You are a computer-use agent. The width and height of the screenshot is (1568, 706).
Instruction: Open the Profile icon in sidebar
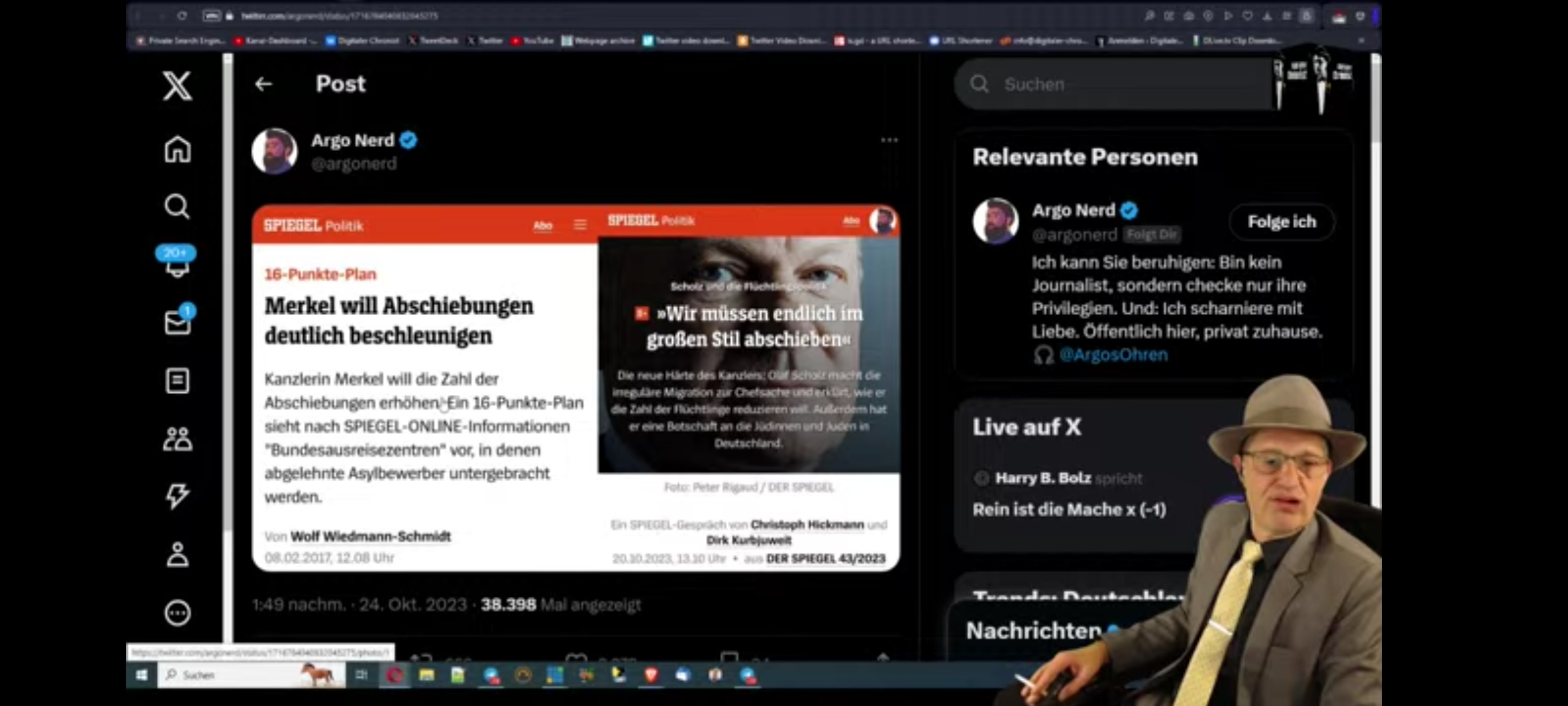point(177,554)
